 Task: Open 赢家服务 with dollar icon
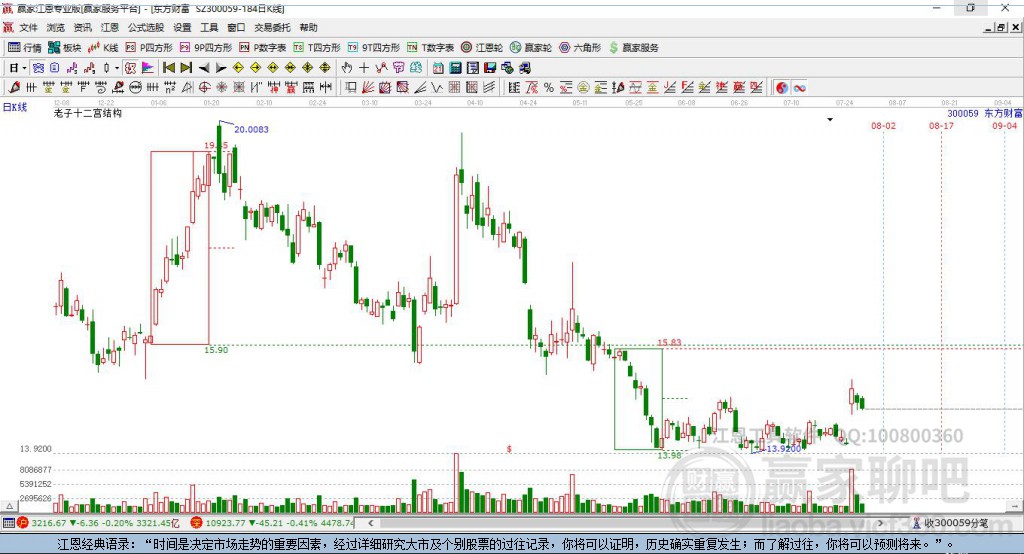[x=633, y=48]
